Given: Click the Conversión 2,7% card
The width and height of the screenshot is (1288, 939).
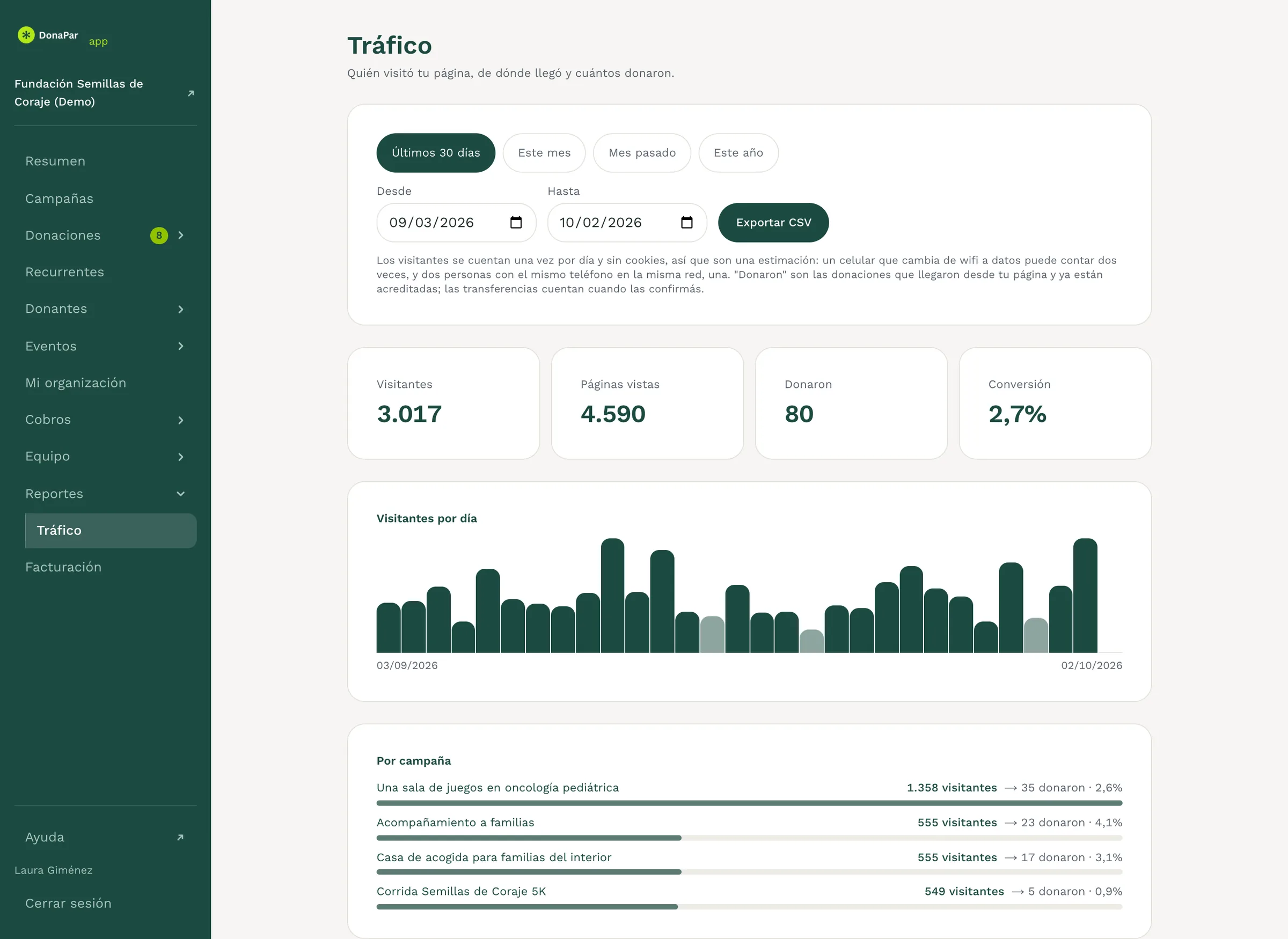Looking at the screenshot, I should click(1055, 403).
